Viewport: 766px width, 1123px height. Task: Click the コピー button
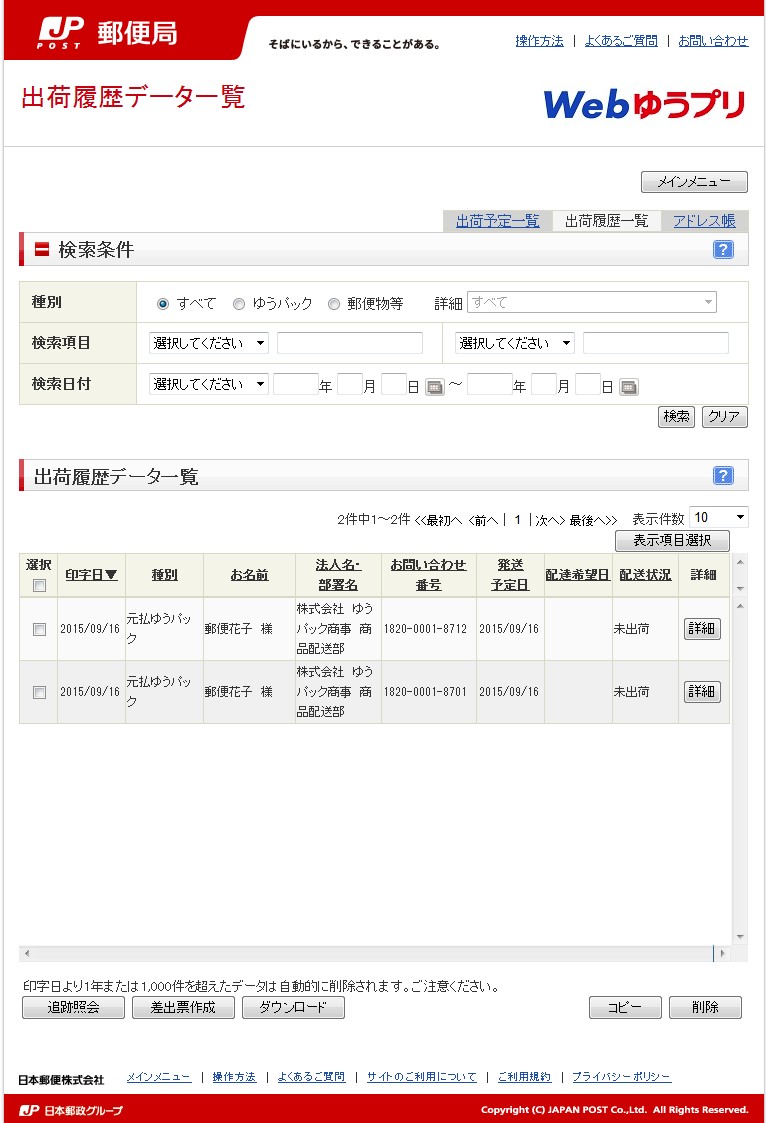tap(625, 1007)
